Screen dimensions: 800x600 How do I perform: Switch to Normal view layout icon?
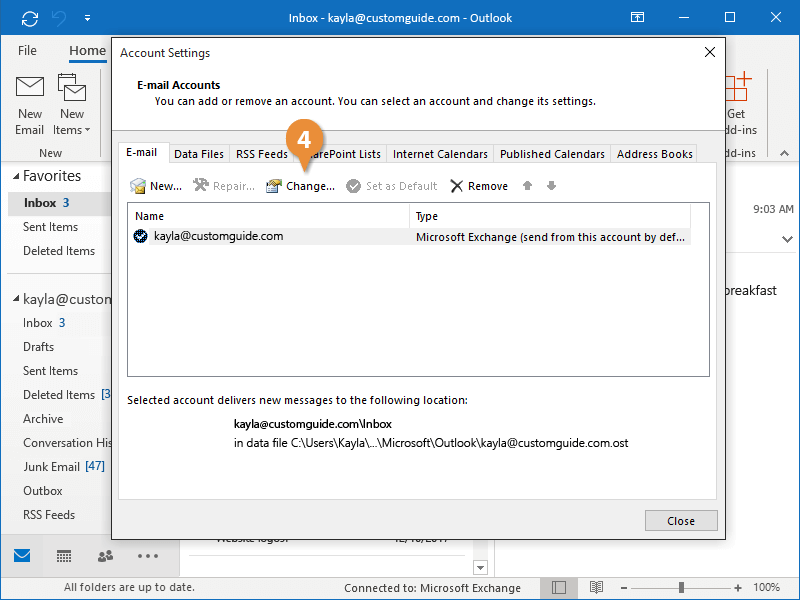[x=559, y=588]
